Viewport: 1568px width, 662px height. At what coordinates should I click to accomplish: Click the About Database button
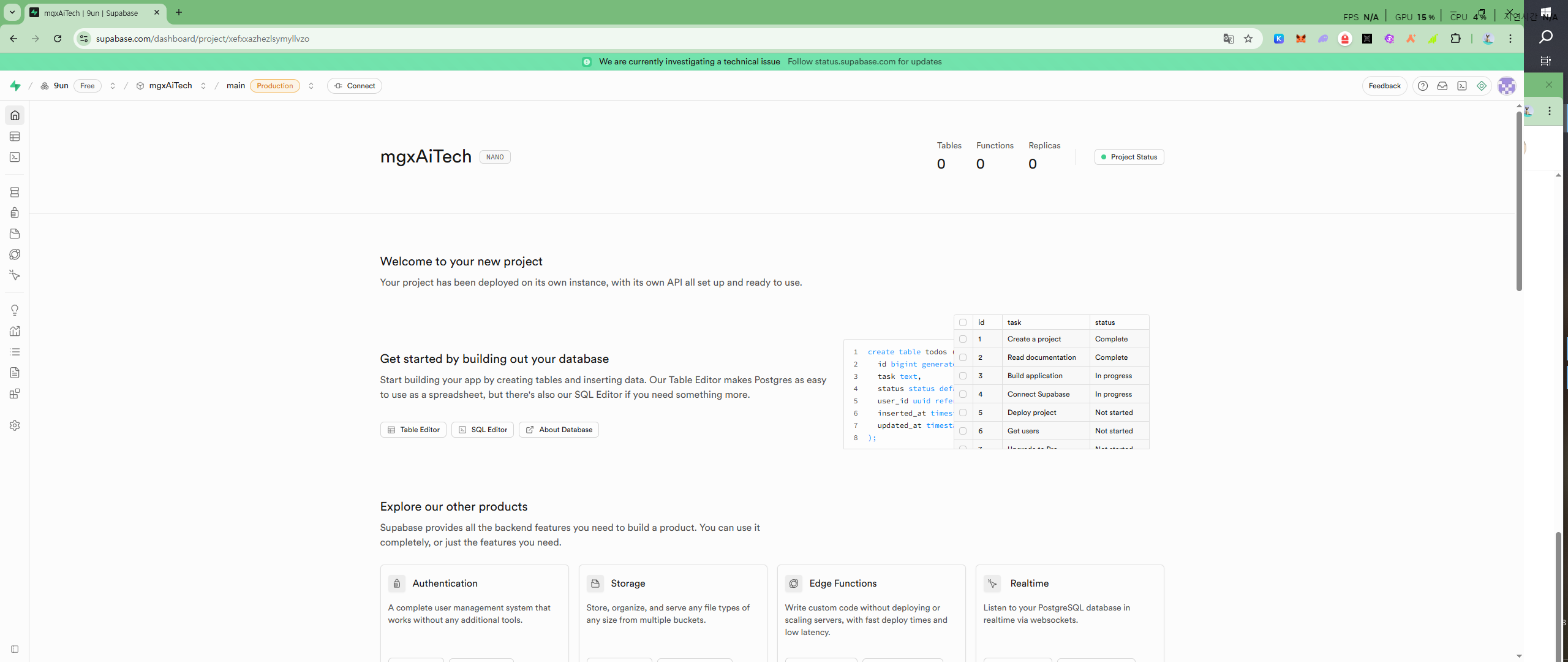pos(559,430)
